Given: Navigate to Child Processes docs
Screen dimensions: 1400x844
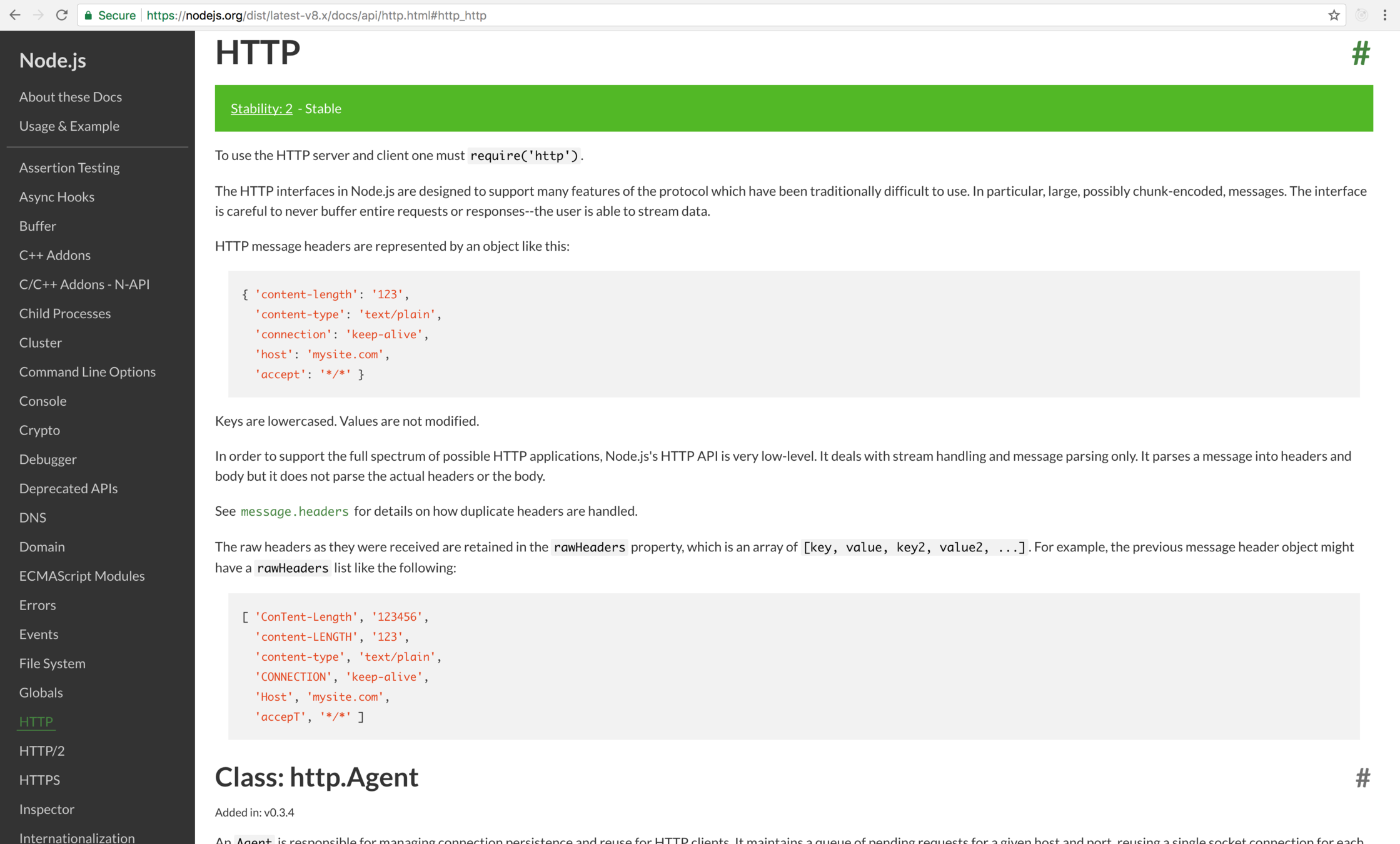Looking at the screenshot, I should (65, 313).
